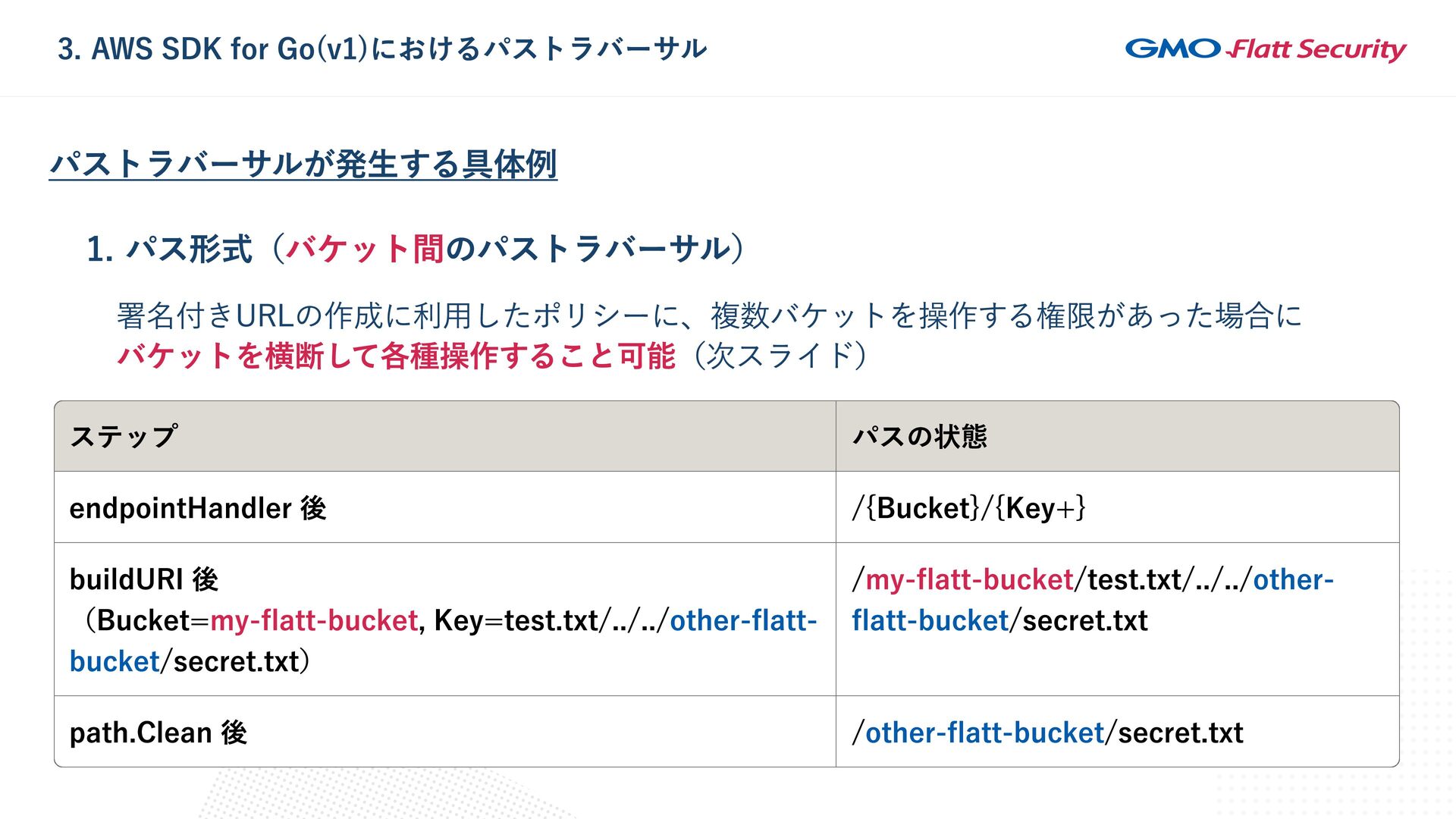Viewport: 1456px width, 819px height.
Task: Click the buildURI 後 label in the table
Action: point(144,579)
